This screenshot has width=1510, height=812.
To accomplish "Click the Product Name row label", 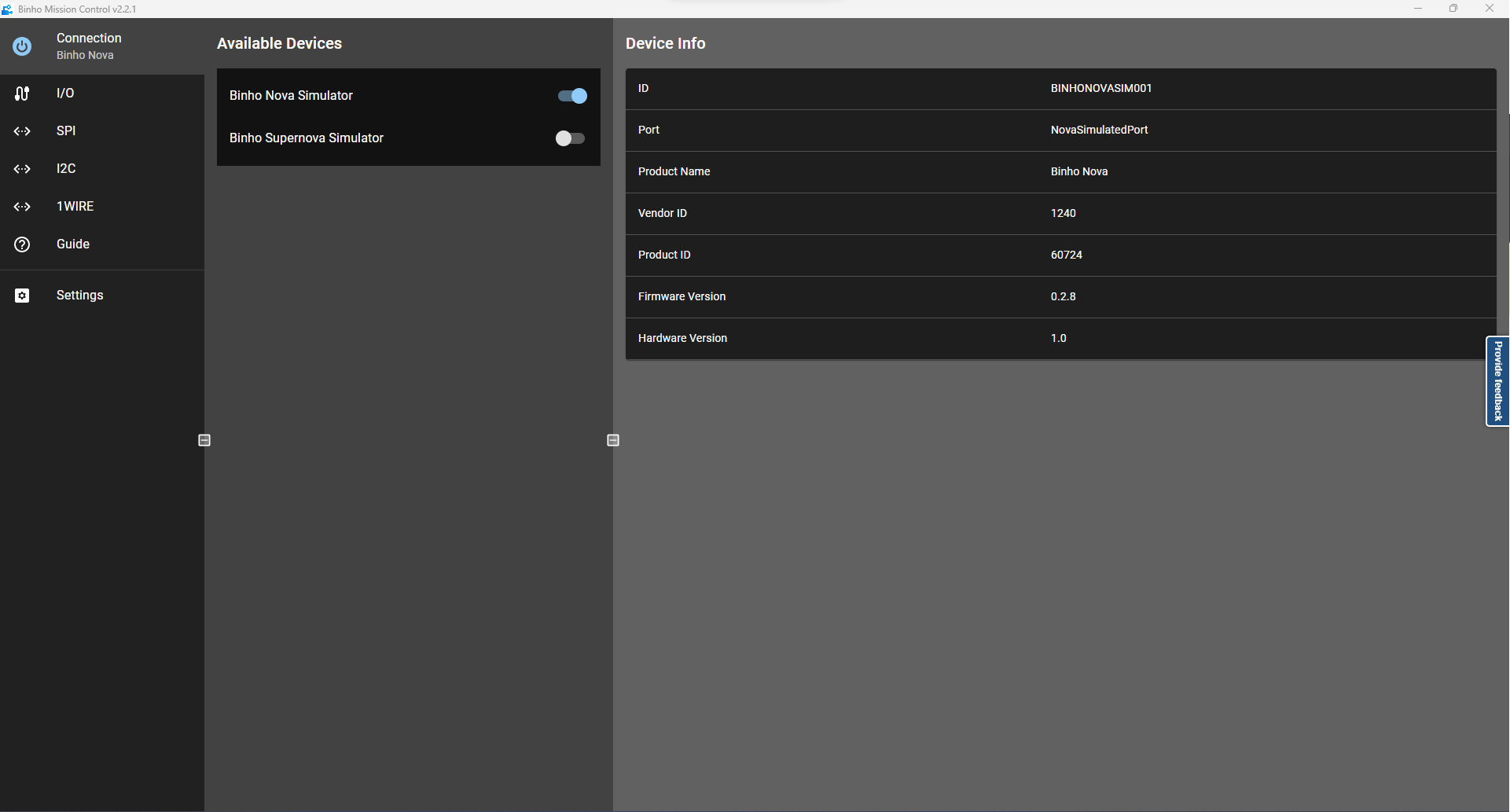I will 674,172.
